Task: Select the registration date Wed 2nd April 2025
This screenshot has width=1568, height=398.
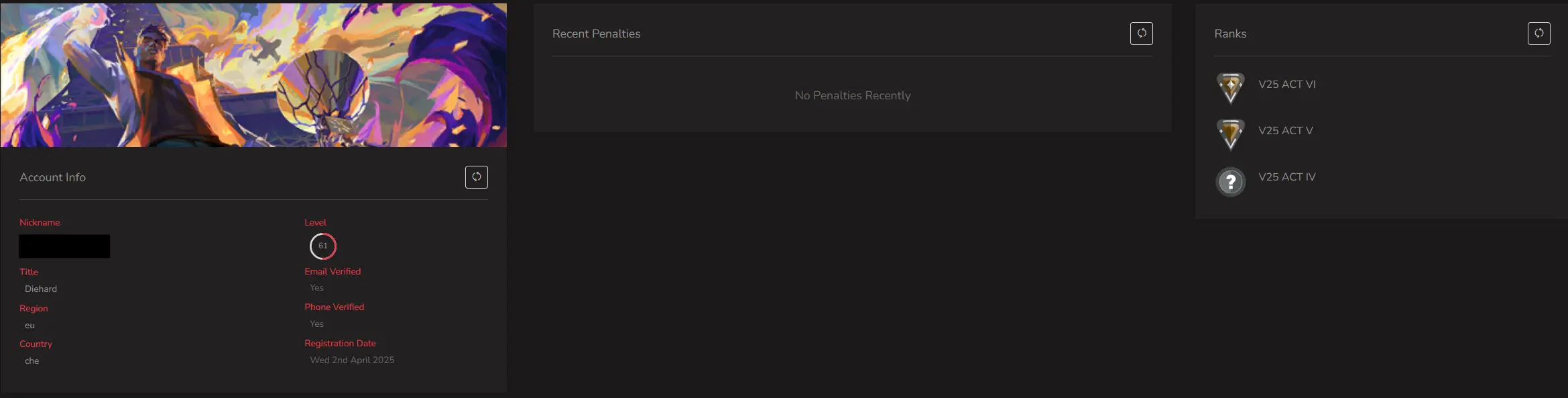Action: click(352, 360)
